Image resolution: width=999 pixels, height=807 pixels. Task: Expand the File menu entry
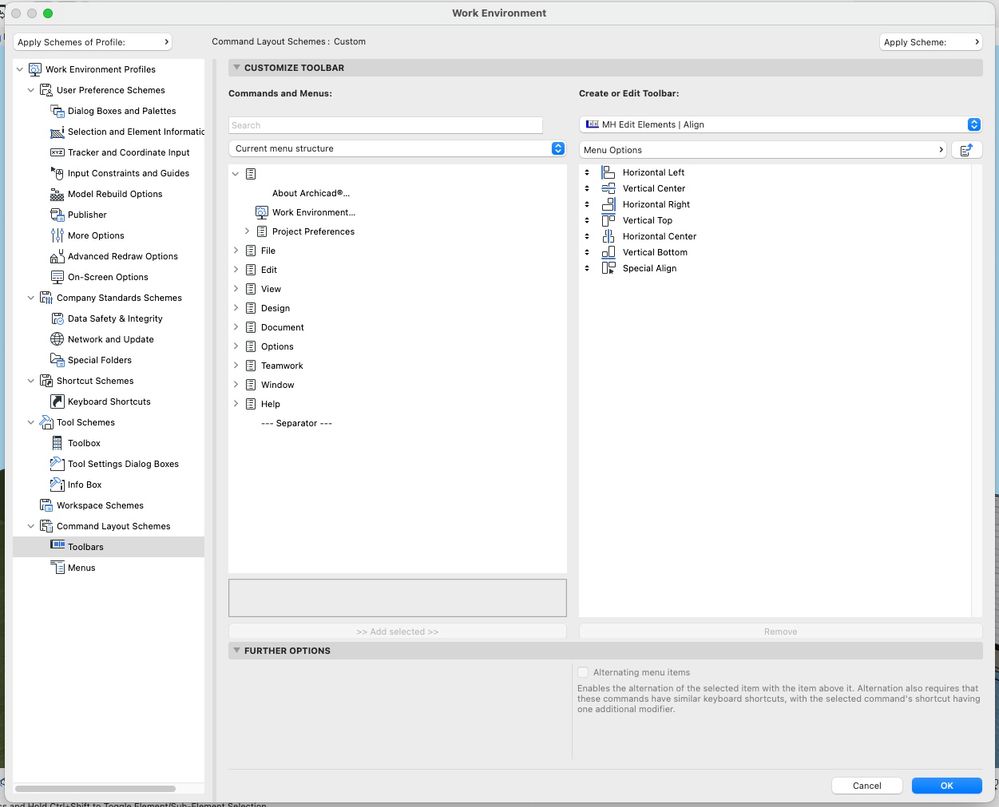pos(236,250)
